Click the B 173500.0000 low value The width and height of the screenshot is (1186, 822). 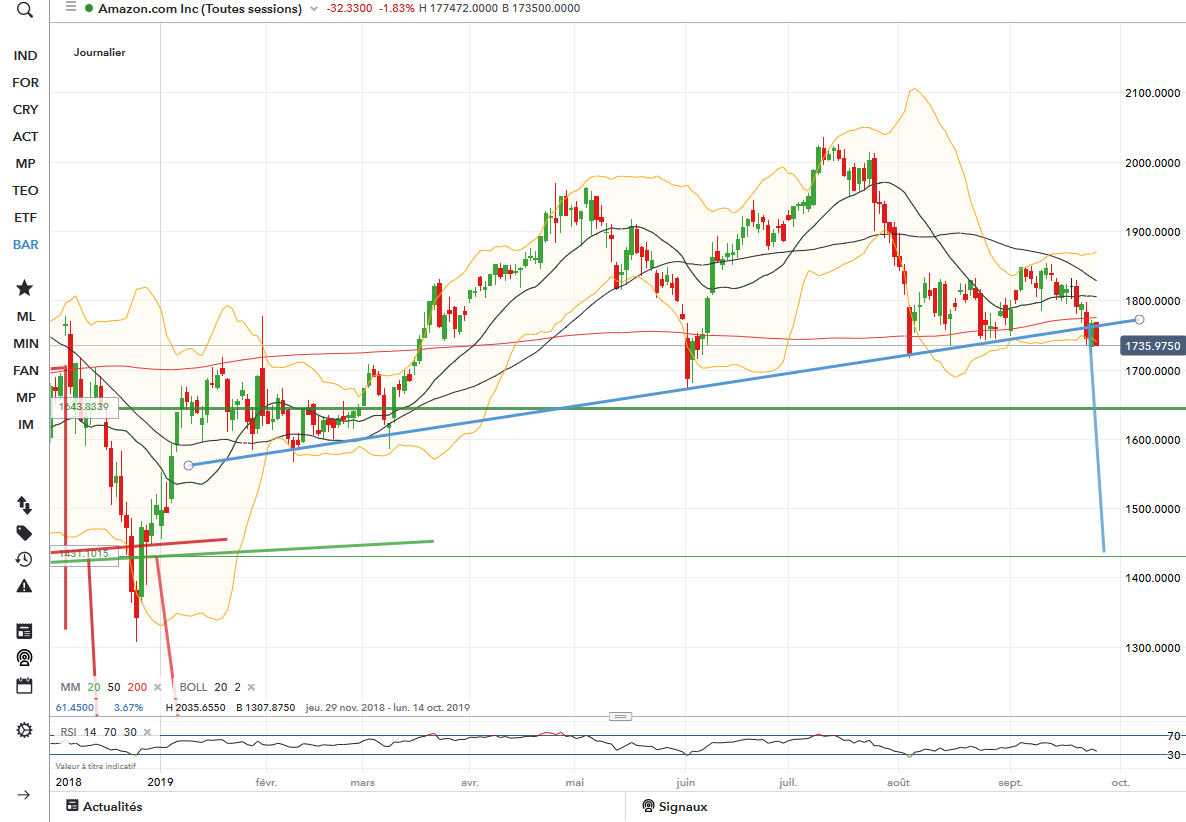542,8
